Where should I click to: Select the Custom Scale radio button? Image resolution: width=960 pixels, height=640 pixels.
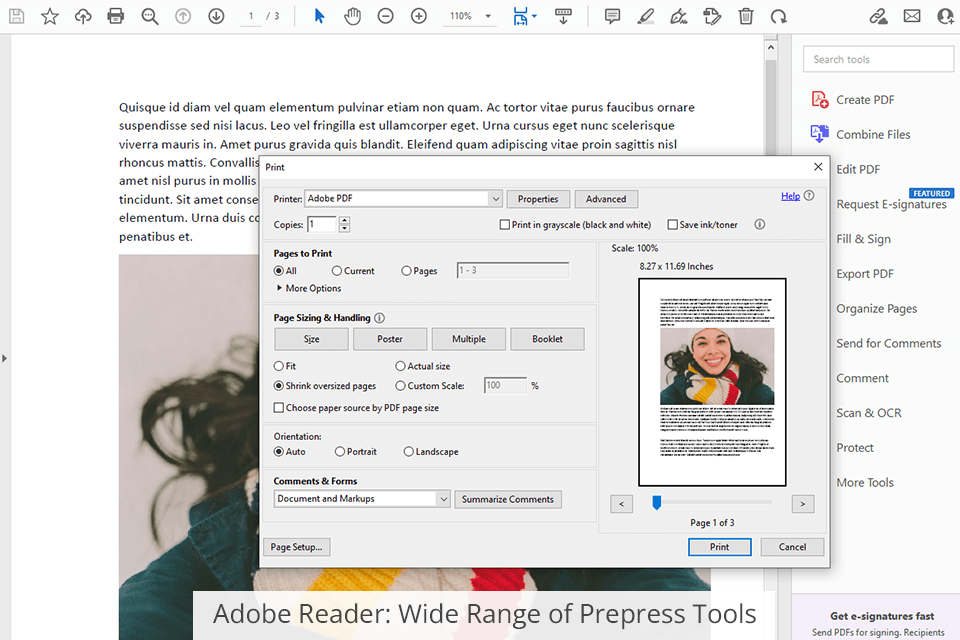pyautogui.click(x=400, y=385)
